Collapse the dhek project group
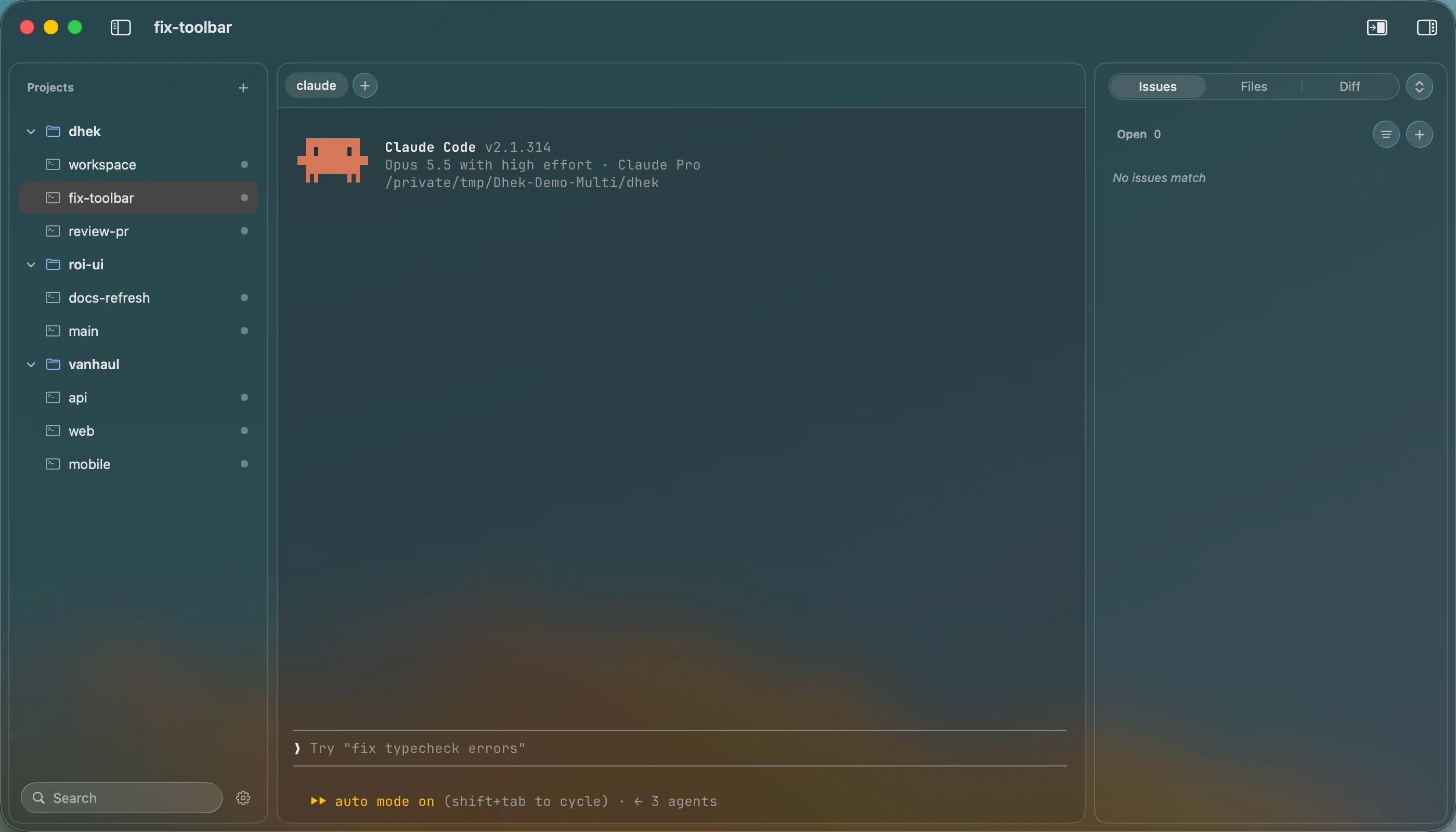The height and width of the screenshot is (832, 1456). [x=31, y=132]
